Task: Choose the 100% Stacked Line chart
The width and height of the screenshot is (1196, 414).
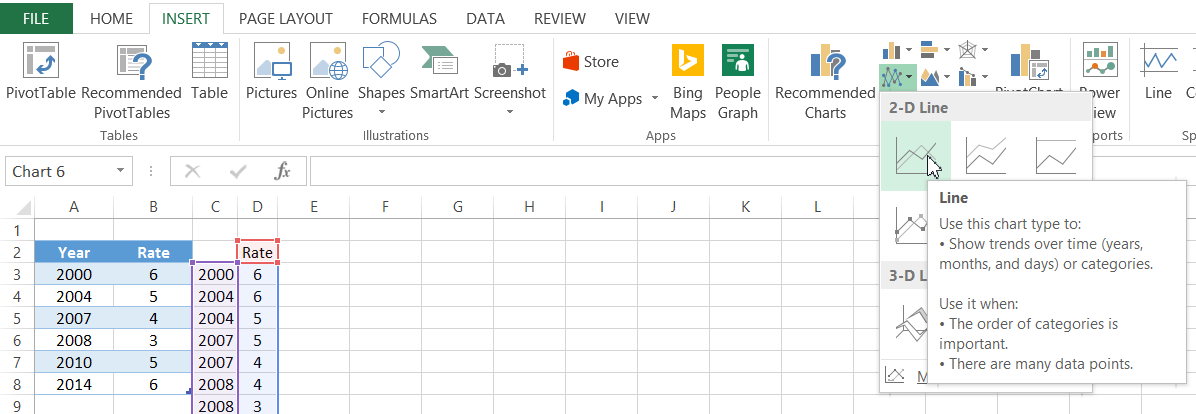Action: 1055,156
